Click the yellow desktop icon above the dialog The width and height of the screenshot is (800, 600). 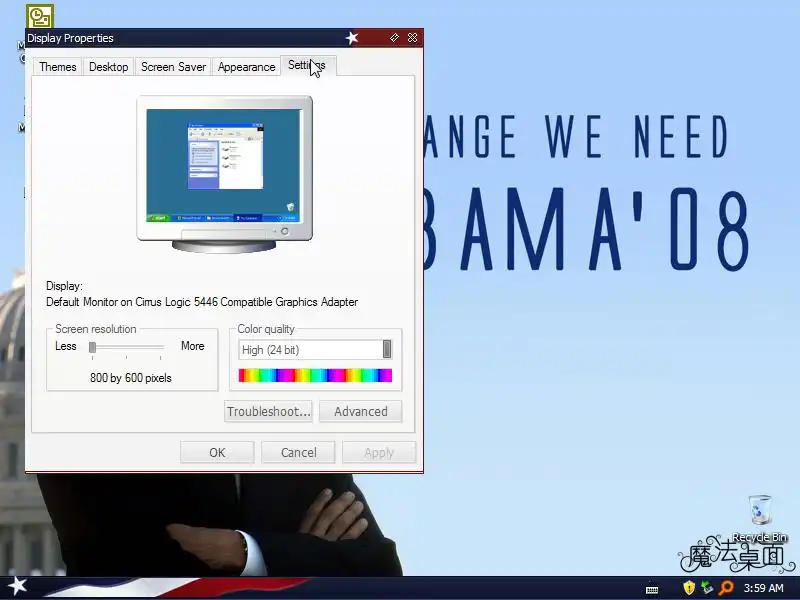(40, 16)
